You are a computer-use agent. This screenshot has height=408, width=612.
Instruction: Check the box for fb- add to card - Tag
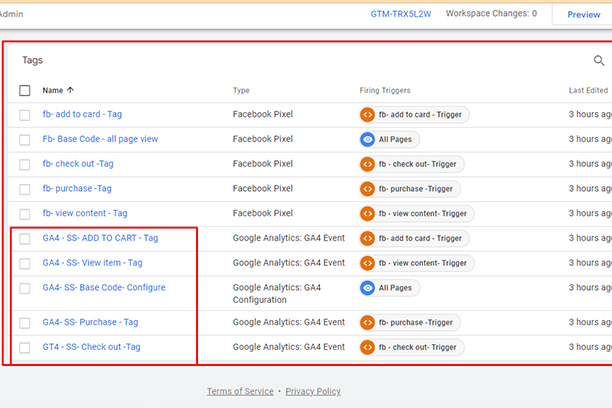click(x=25, y=115)
